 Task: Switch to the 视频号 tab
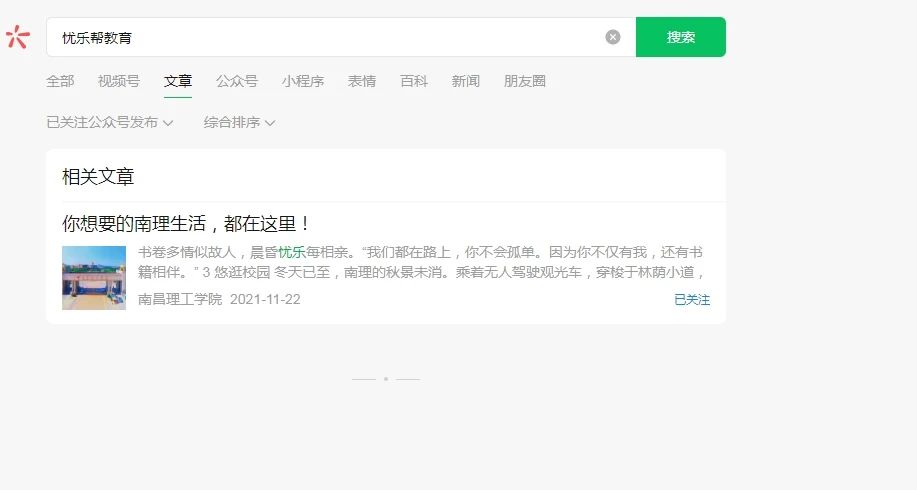pyautogui.click(x=119, y=81)
